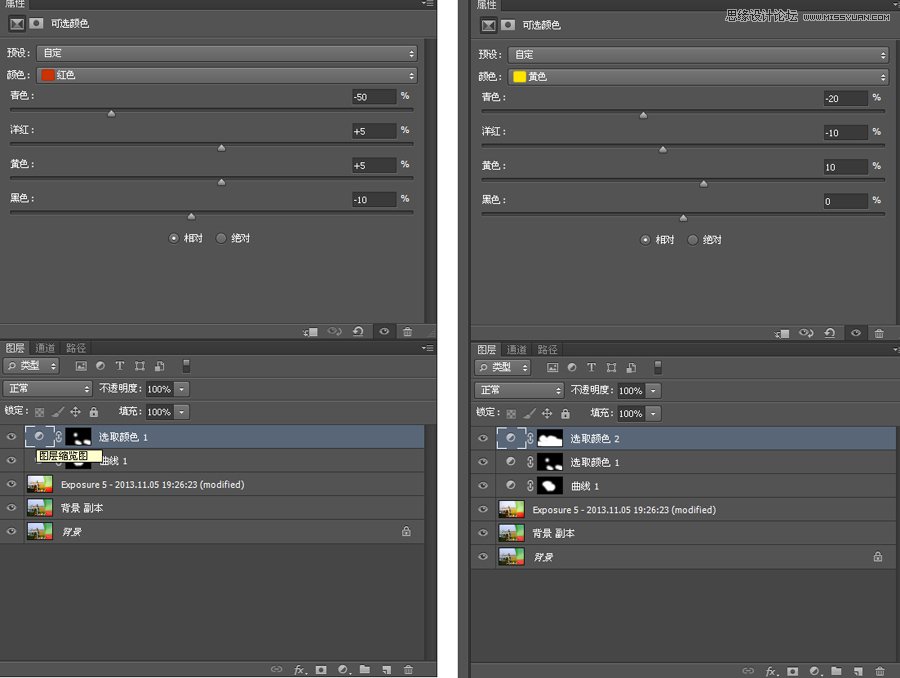Viewport: 900px width, 678px height.
Task: Hide the Exposure 5 layer in the left panel
Action: click(x=12, y=484)
